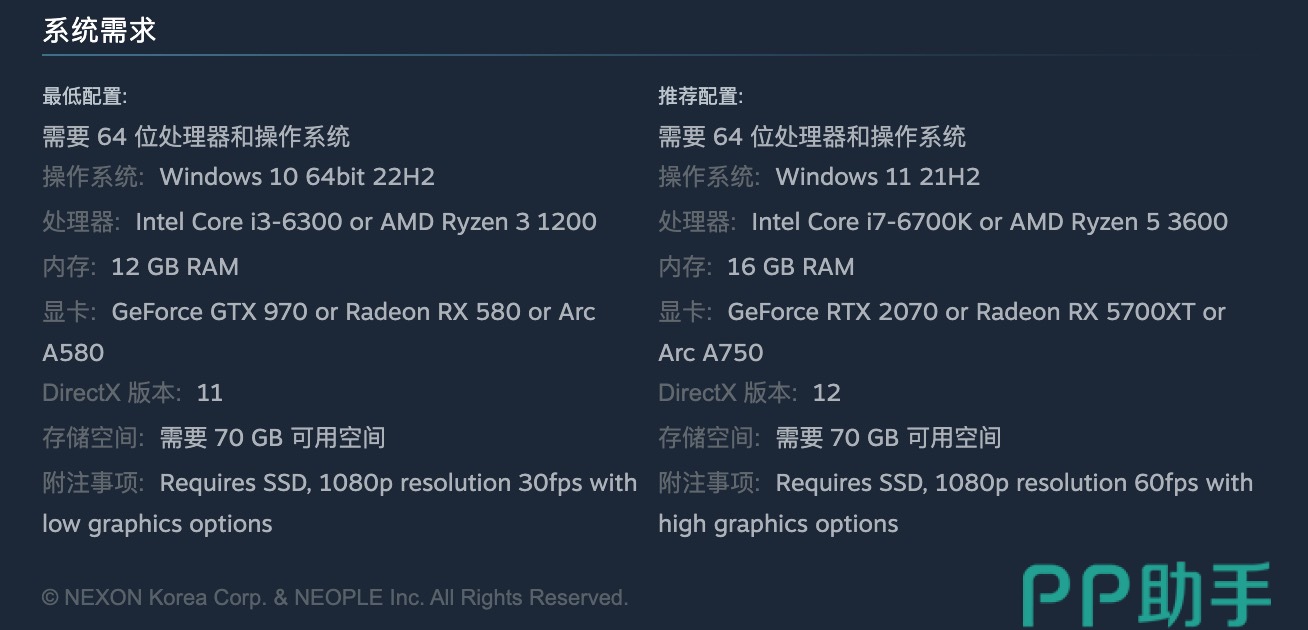Click the GeForce RTX 2070 graphics line
The image size is (1308, 630).
click(x=976, y=312)
